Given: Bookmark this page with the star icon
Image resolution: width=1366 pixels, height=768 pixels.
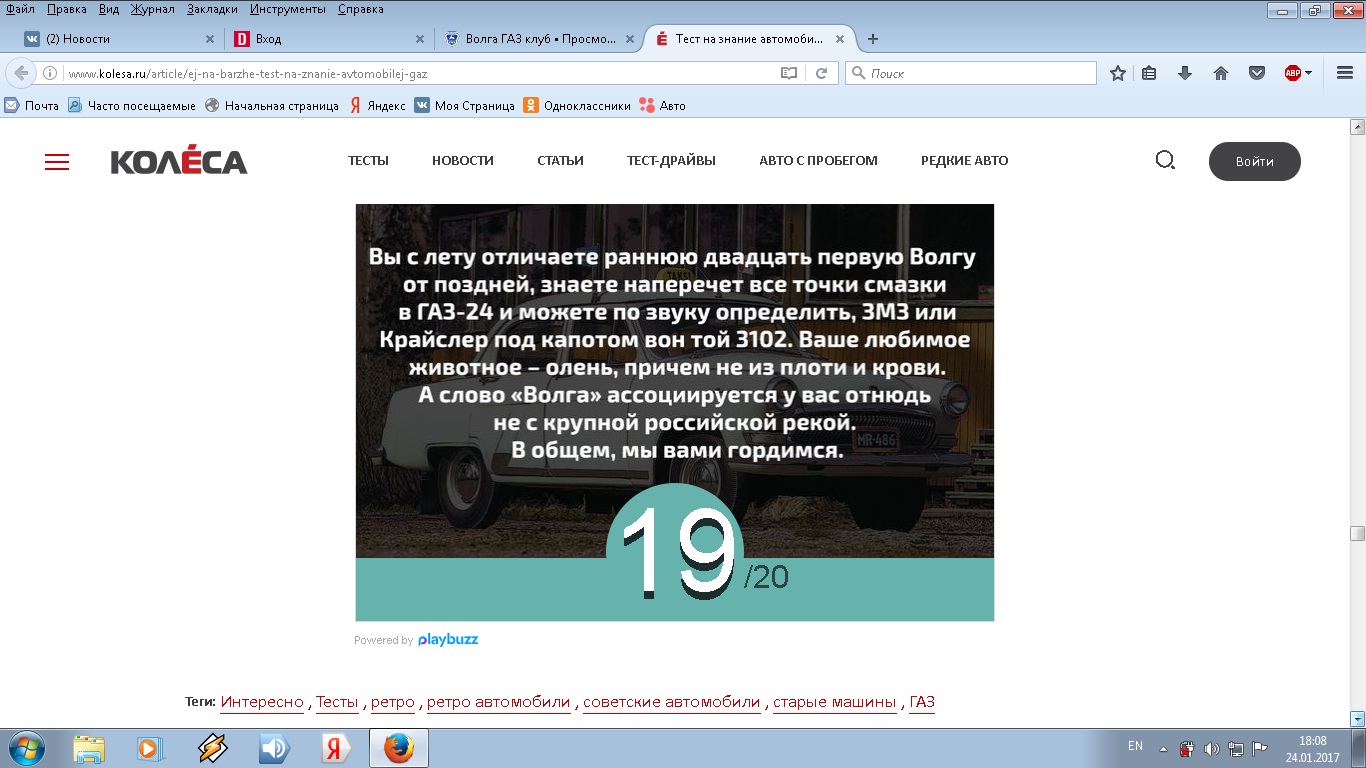Looking at the screenshot, I should [1118, 73].
